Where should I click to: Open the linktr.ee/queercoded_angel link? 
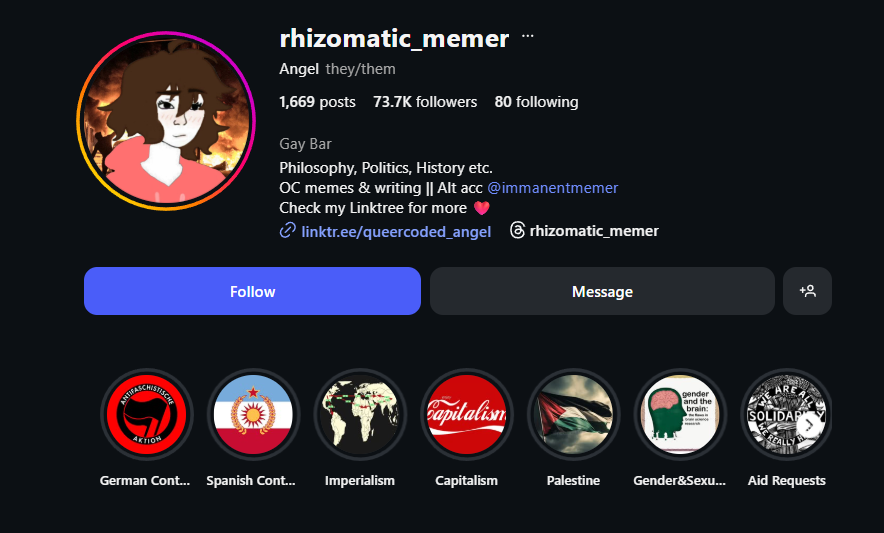(x=396, y=231)
